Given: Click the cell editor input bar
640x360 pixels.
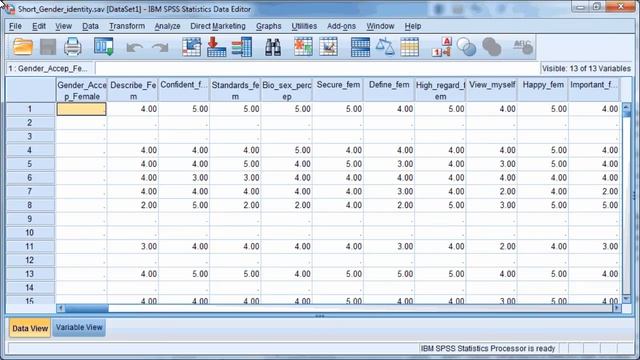Looking at the screenshot, I should [x=317, y=68].
